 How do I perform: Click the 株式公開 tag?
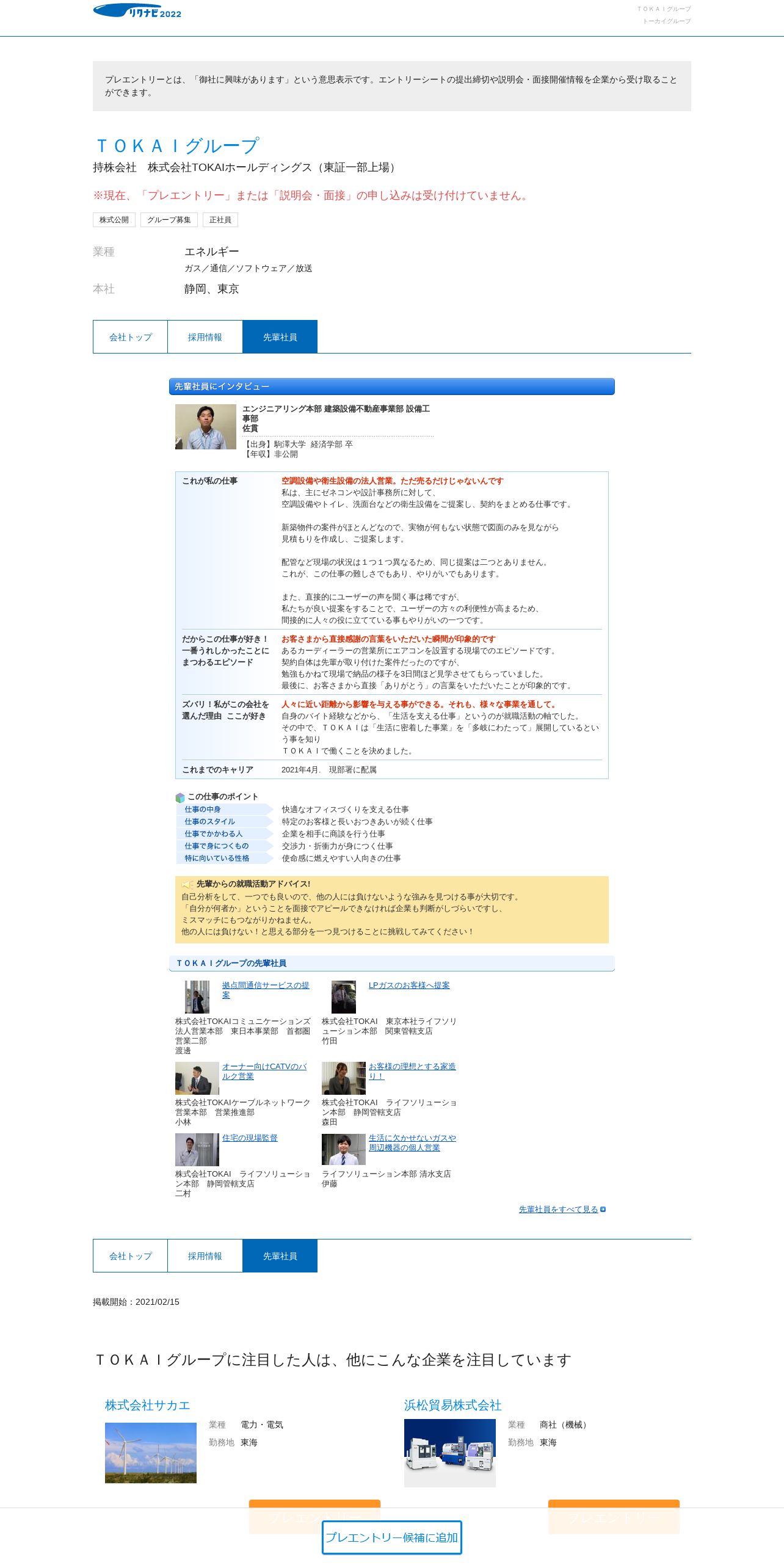[114, 220]
